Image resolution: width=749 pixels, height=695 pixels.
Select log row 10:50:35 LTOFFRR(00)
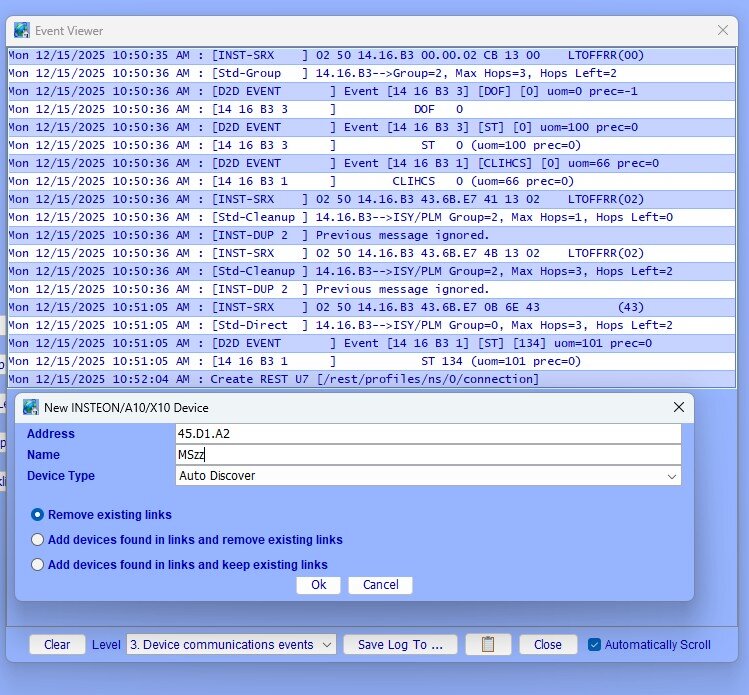coord(372,55)
